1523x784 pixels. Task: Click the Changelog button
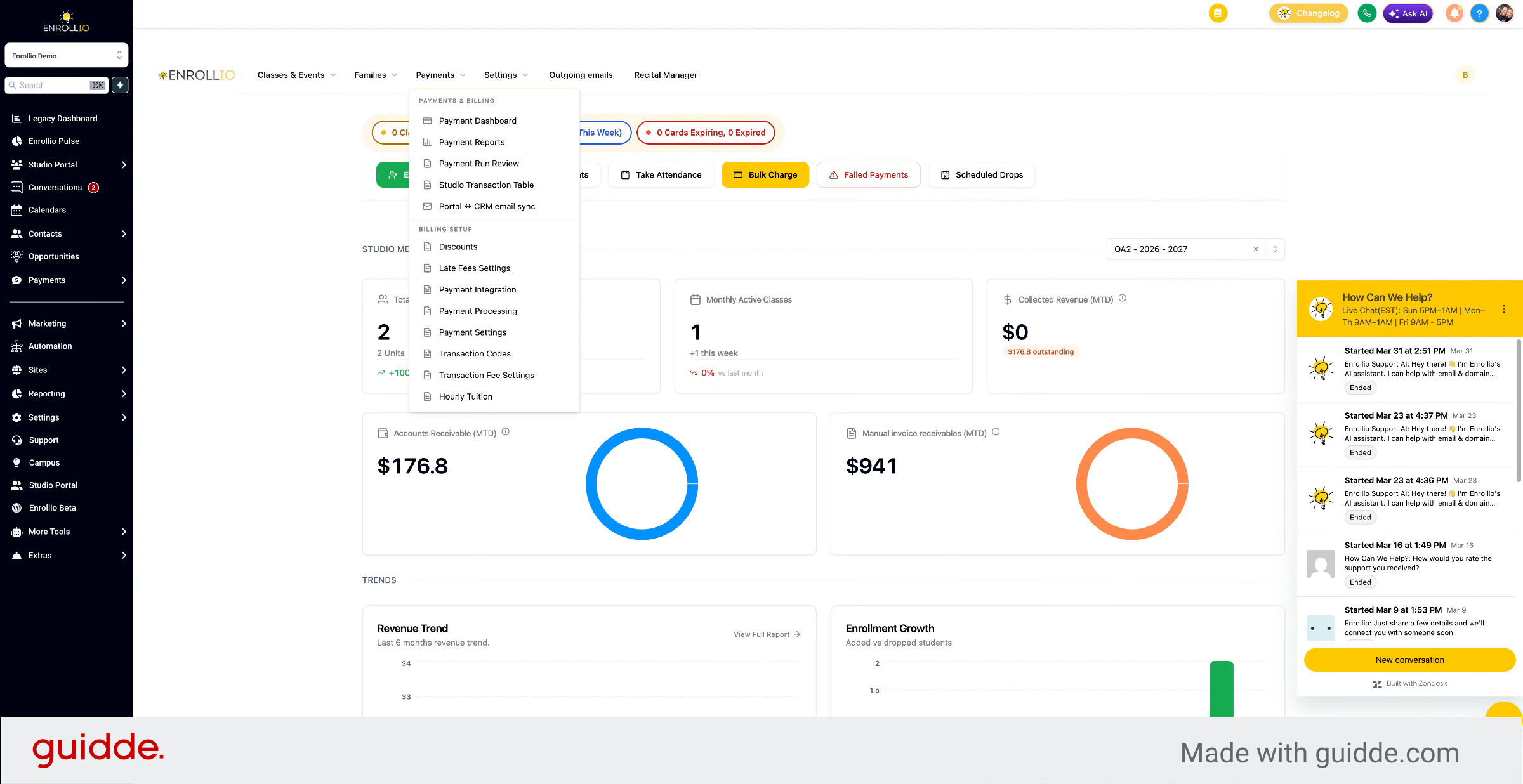pos(1309,13)
